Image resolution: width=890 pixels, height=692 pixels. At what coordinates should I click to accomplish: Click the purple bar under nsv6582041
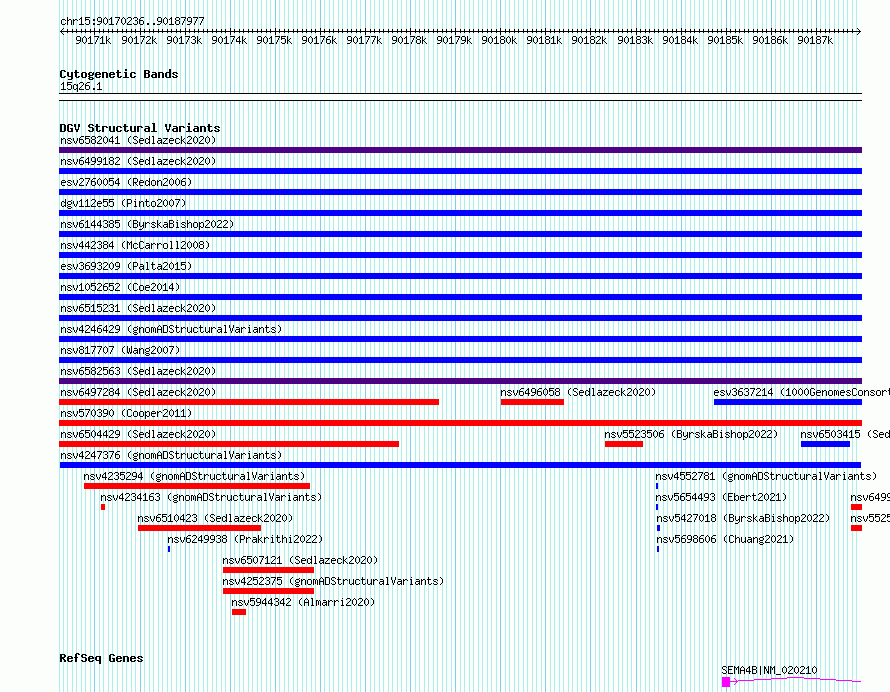pos(460,150)
